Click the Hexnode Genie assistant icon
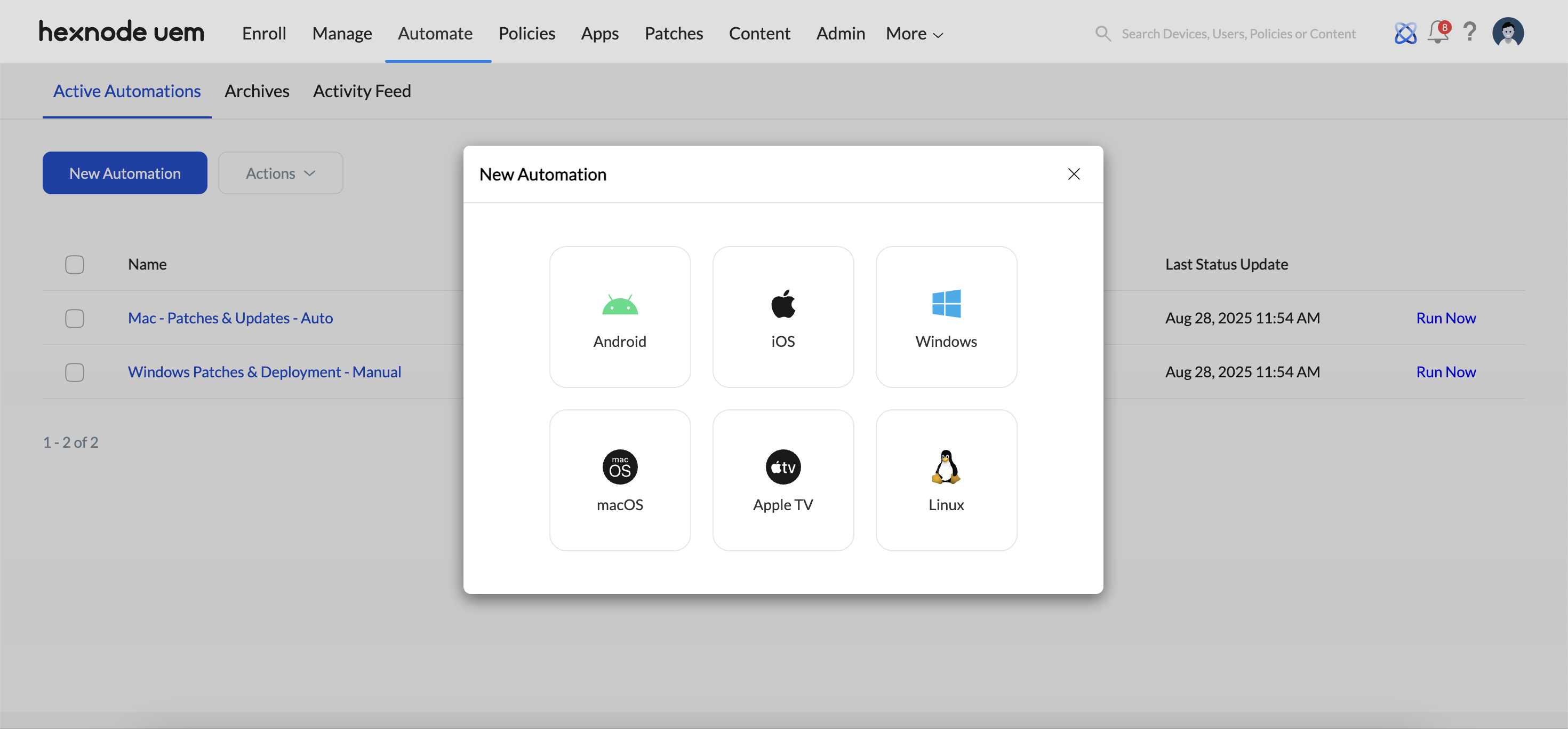The width and height of the screenshot is (1568, 729). pos(1405,33)
